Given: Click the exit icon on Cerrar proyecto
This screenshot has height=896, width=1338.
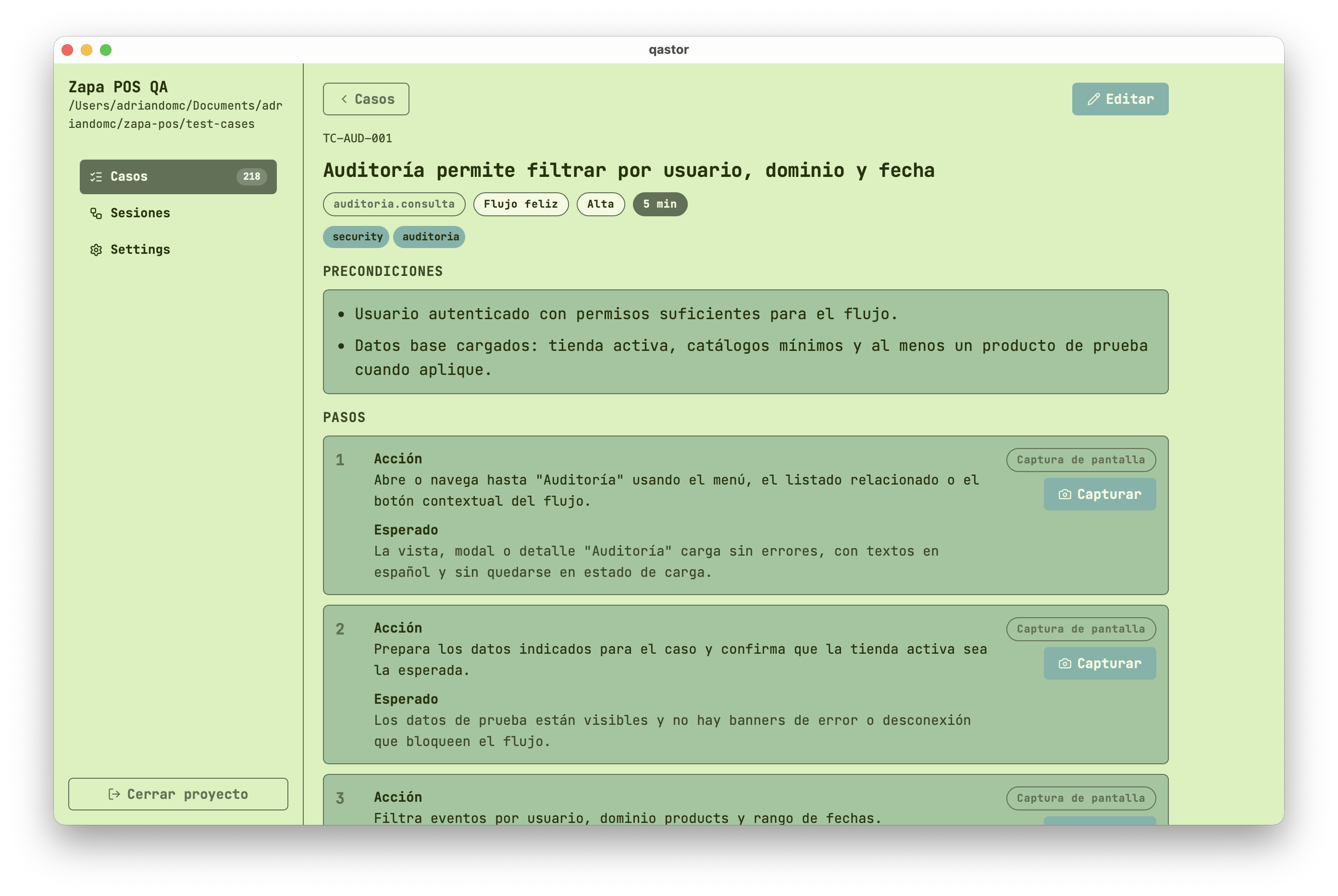Looking at the screenshot, I should pyautogui.click(x=114, y=794).
